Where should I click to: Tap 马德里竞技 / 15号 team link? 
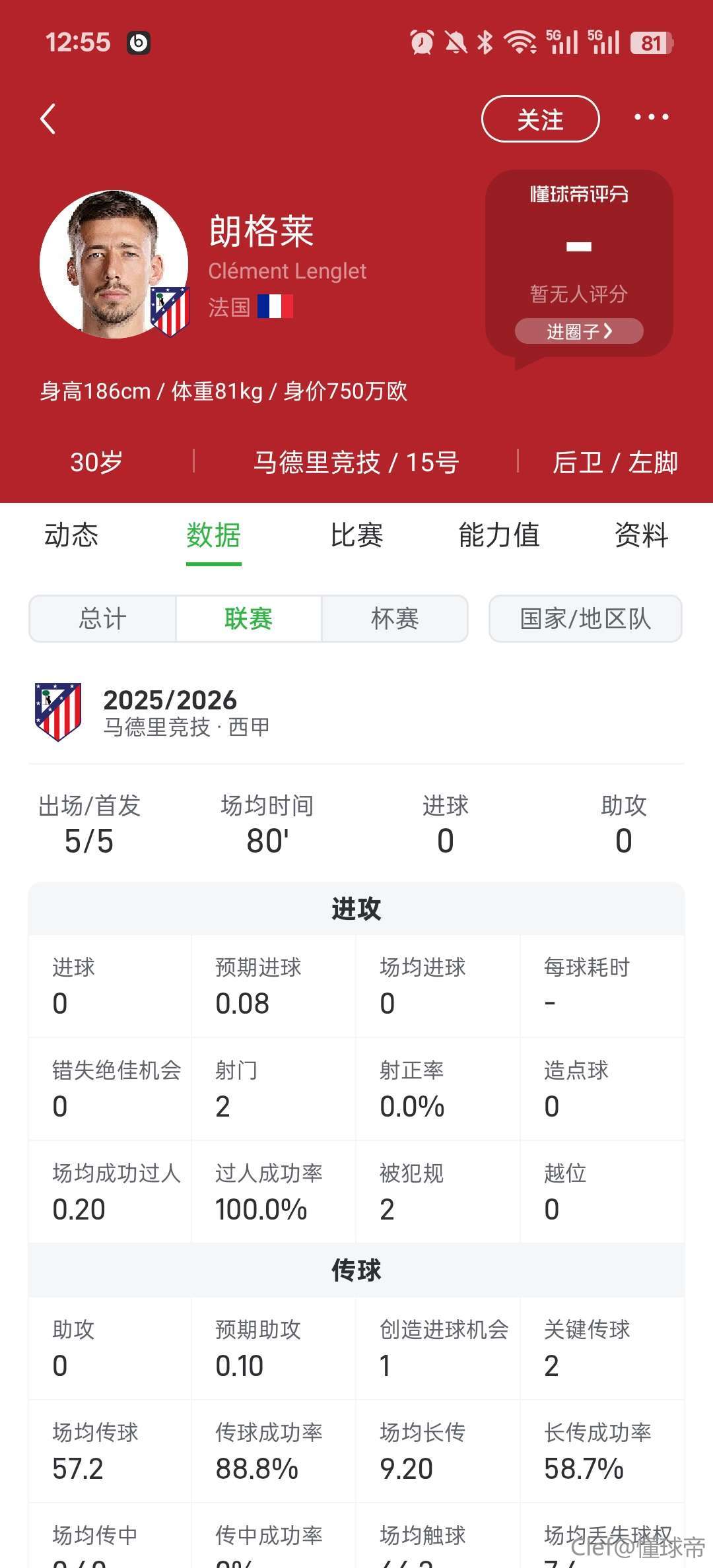click(356, 462)
